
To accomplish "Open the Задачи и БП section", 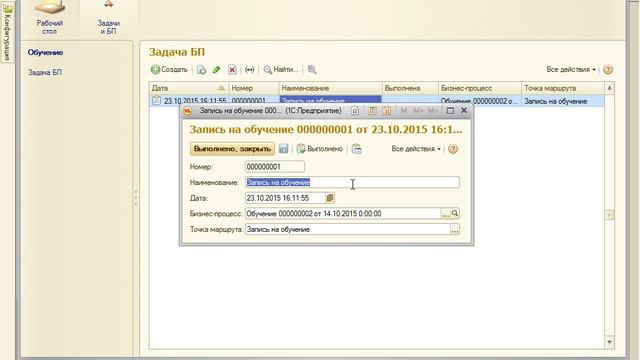I will (x=108, y=18).
